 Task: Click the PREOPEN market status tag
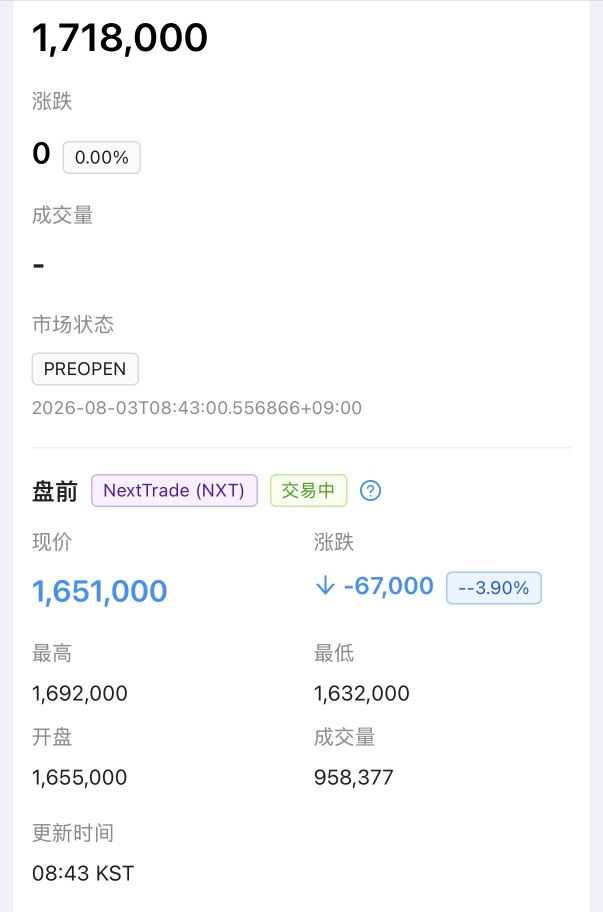pos(85,369)
